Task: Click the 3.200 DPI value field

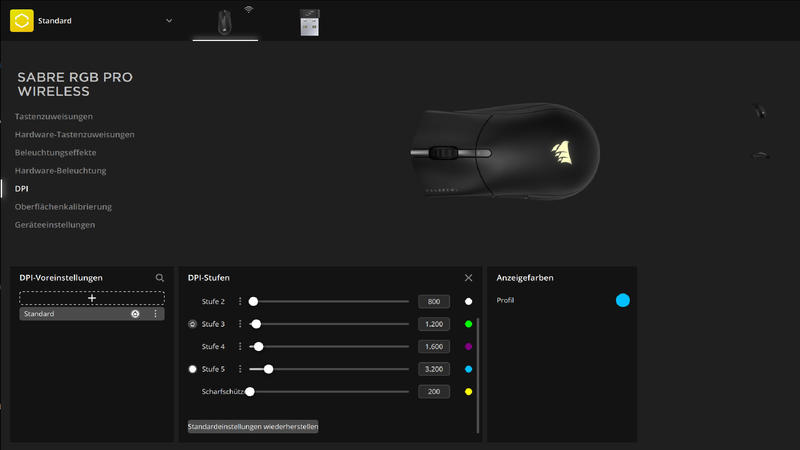Action: [434, 369]
